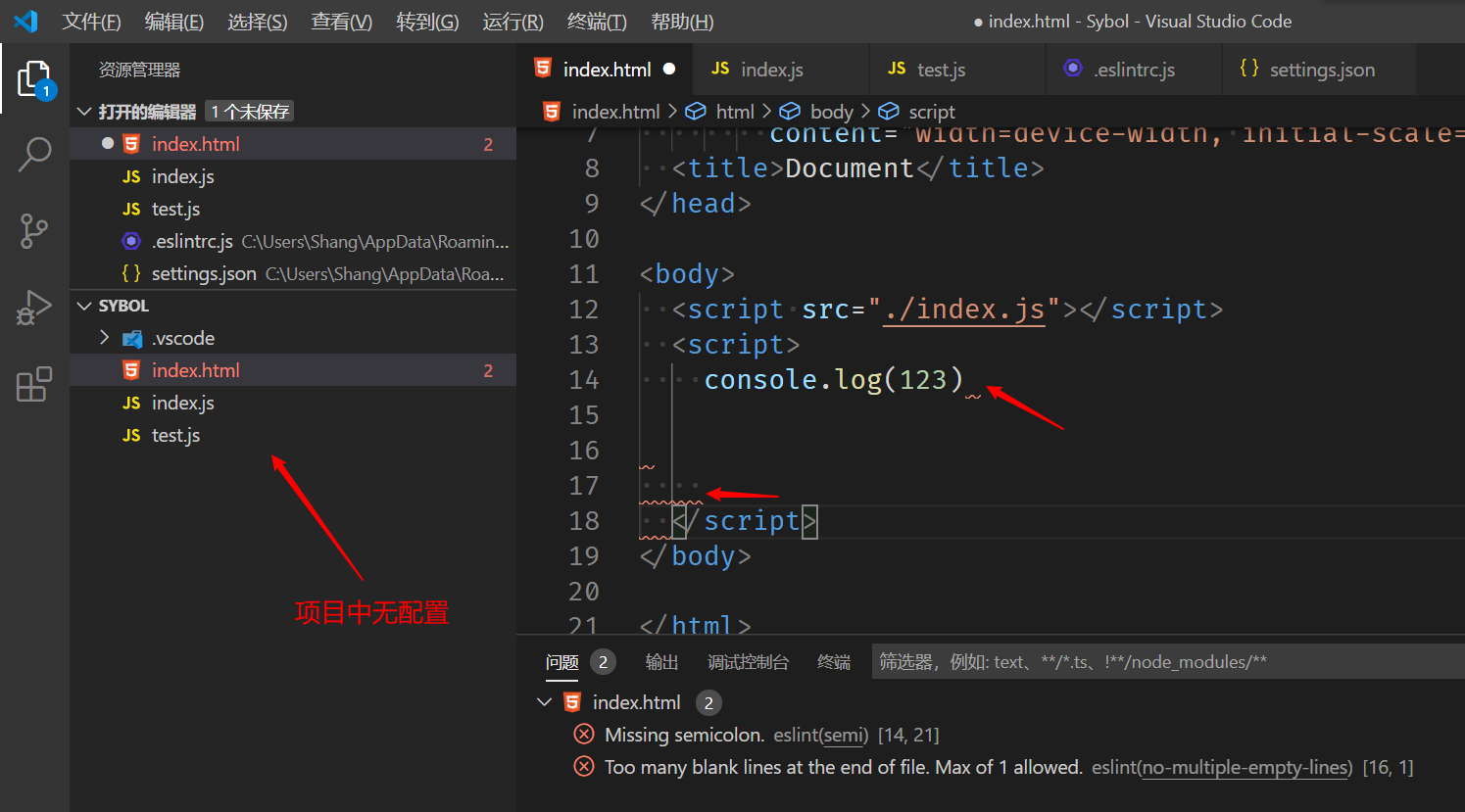Open index.js in SYBOL folder tree
1465x812 pixels.
coord(293,403)
